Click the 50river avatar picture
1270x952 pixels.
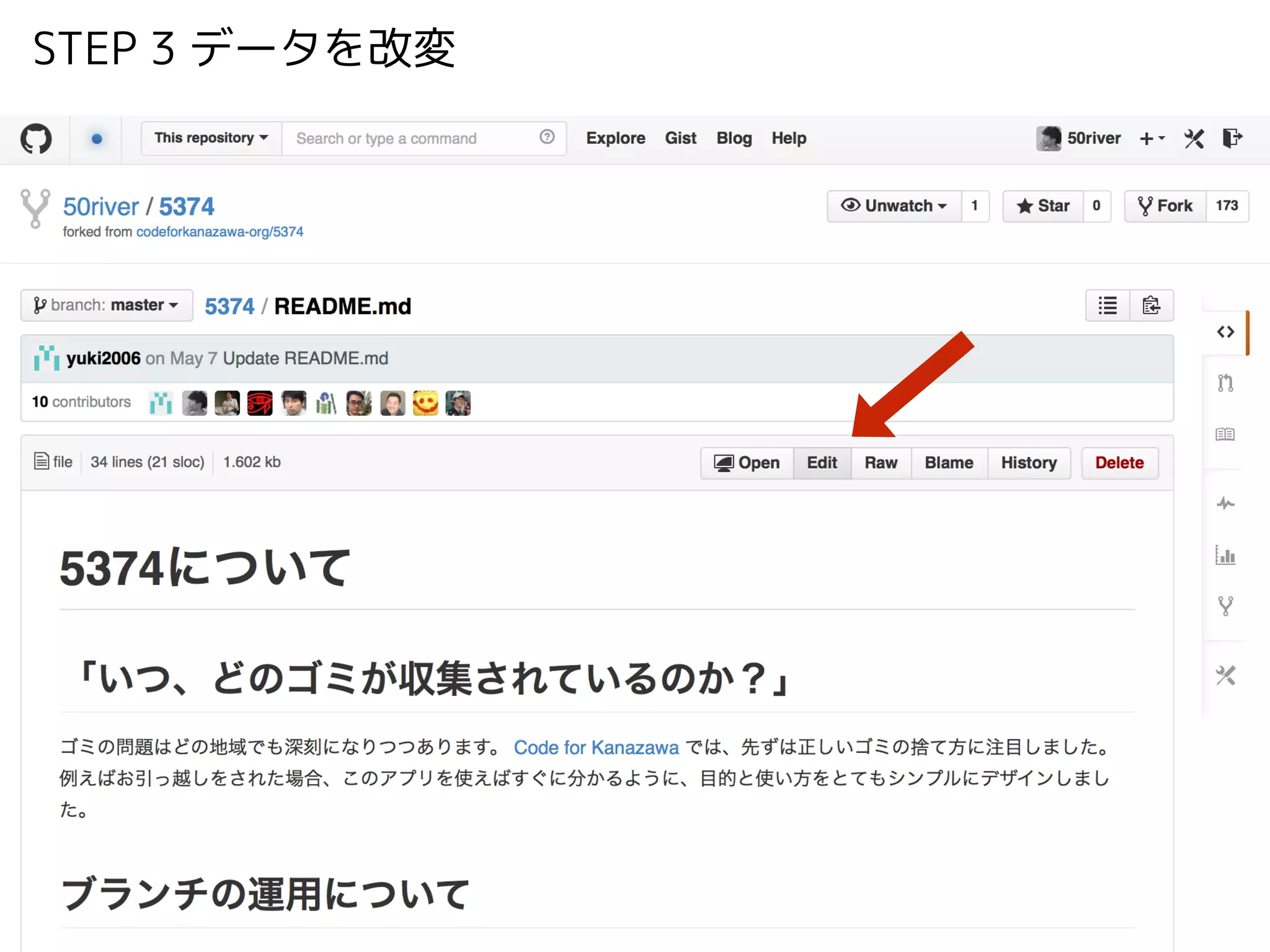(1048, 138)
